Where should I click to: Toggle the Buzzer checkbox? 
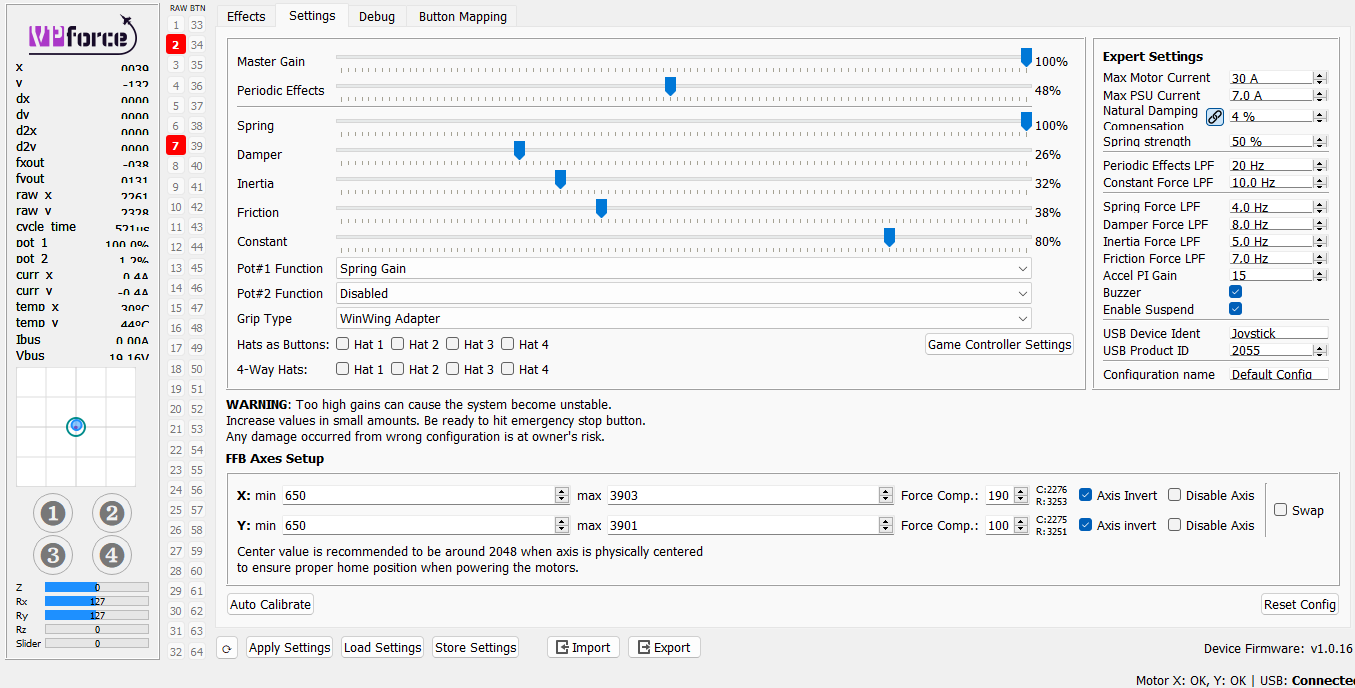coord(1235,292)
